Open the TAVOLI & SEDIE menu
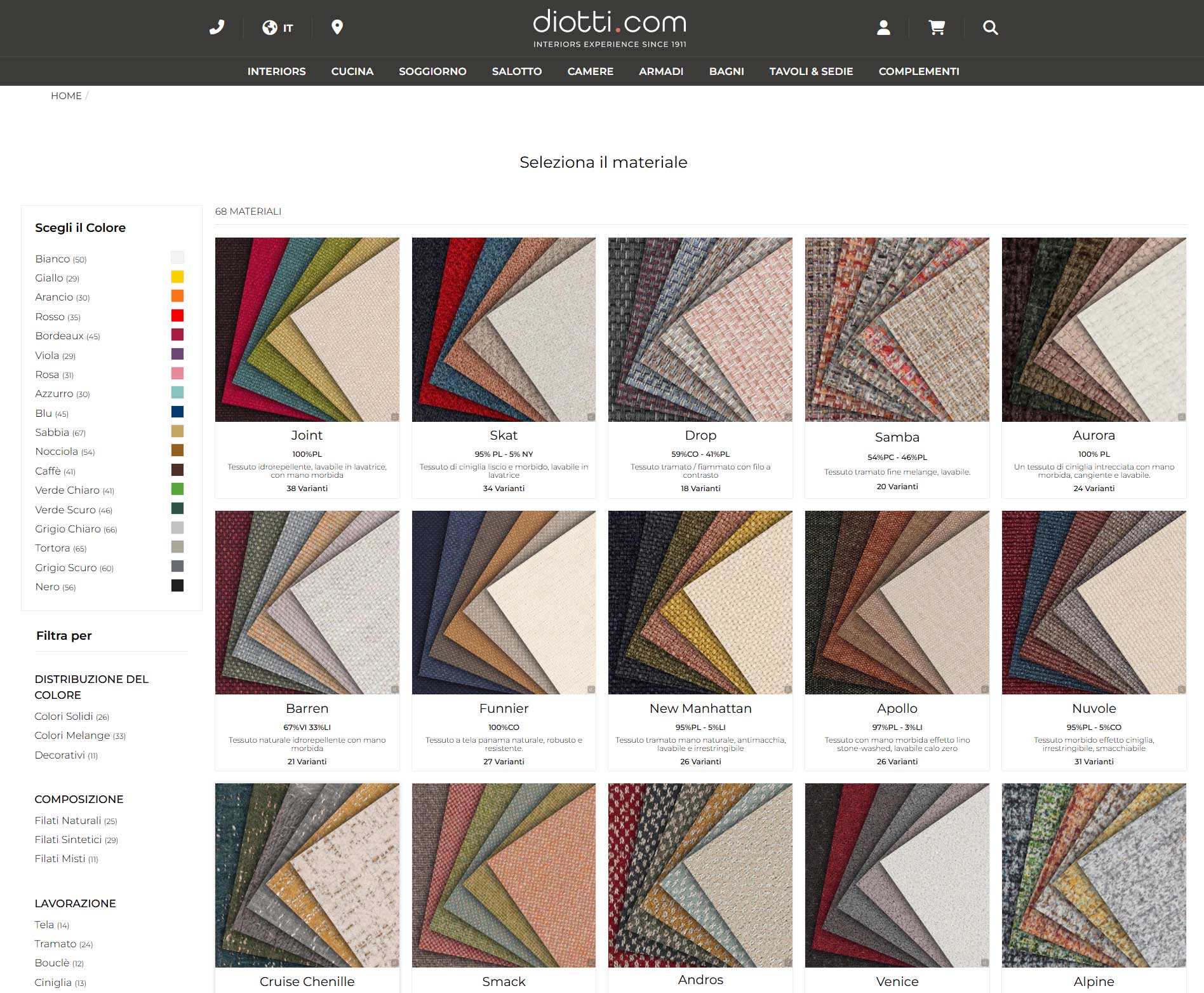Image resolution: width=1204 pixels, height=993 pixels. 811,71
